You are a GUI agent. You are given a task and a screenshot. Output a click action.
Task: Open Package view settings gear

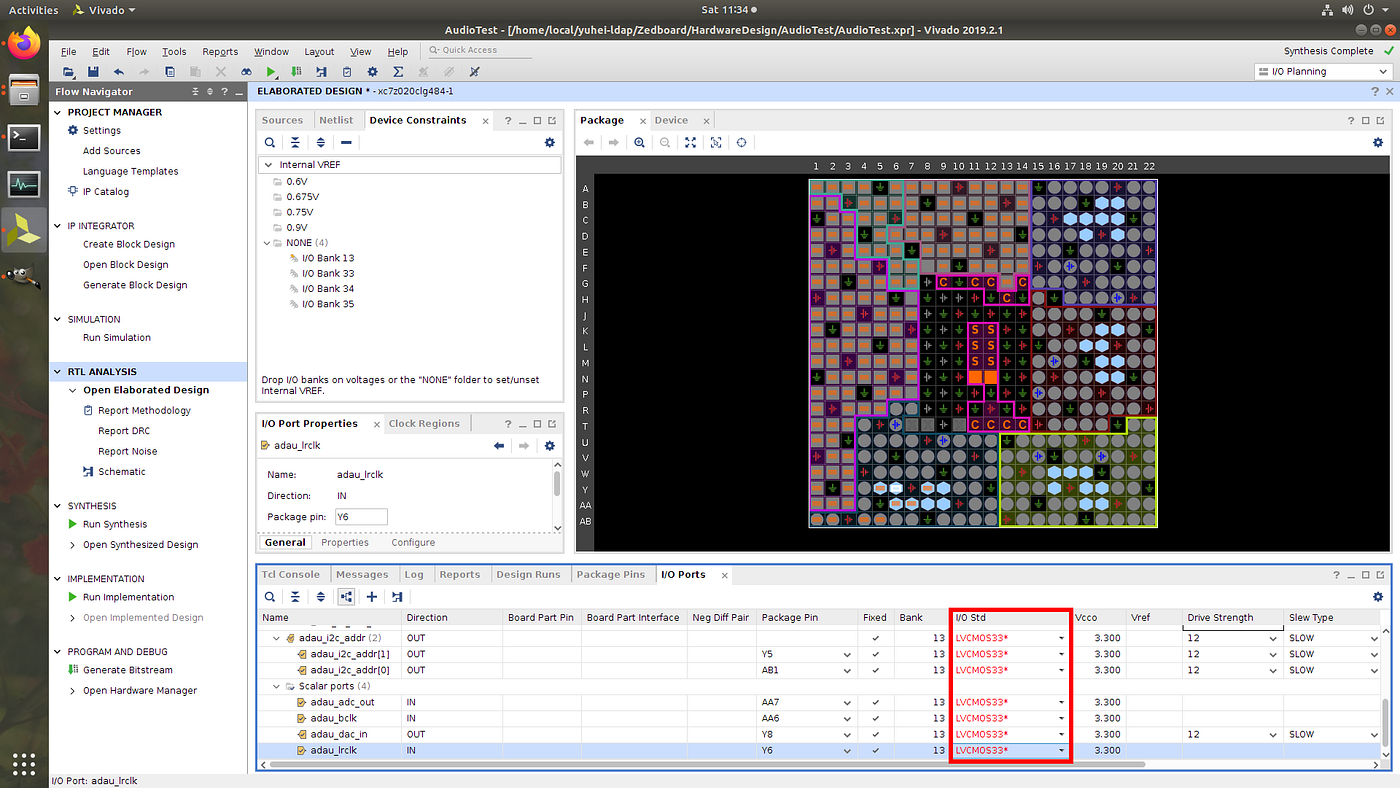1378,143
